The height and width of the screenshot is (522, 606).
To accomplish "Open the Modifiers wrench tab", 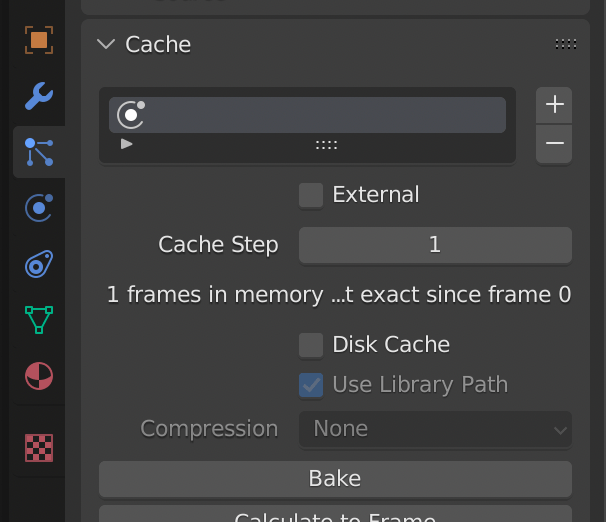I will tap(39, 96).
